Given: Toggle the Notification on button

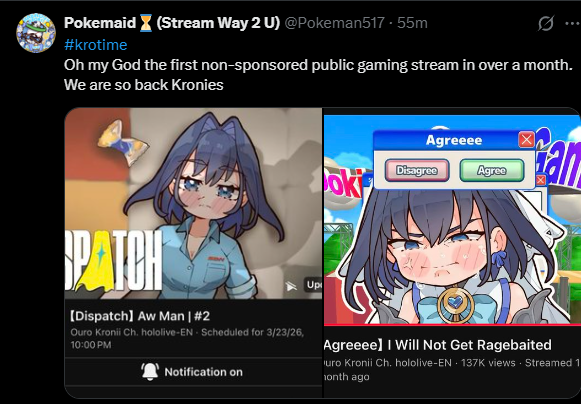Looking at the screenshot, I should (x=193, y=372).
